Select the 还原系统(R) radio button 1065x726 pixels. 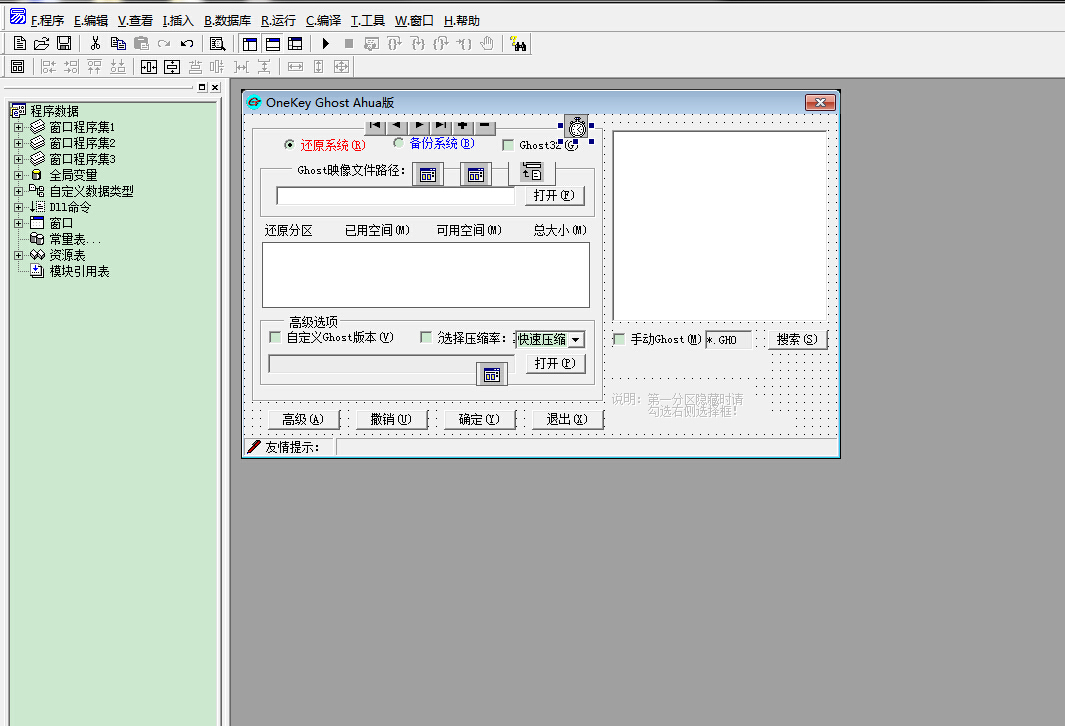pos(325,145)
